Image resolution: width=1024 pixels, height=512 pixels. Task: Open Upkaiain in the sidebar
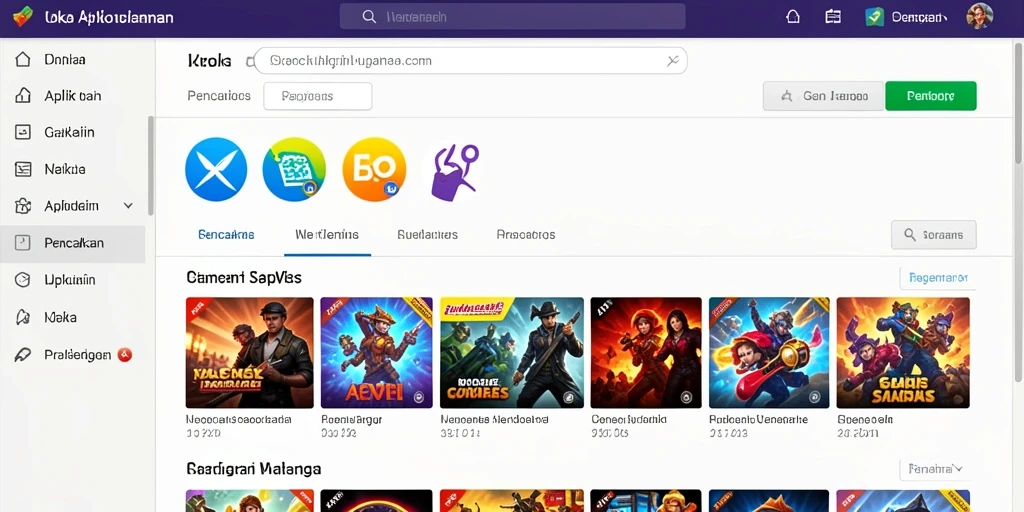coord(70,280)
